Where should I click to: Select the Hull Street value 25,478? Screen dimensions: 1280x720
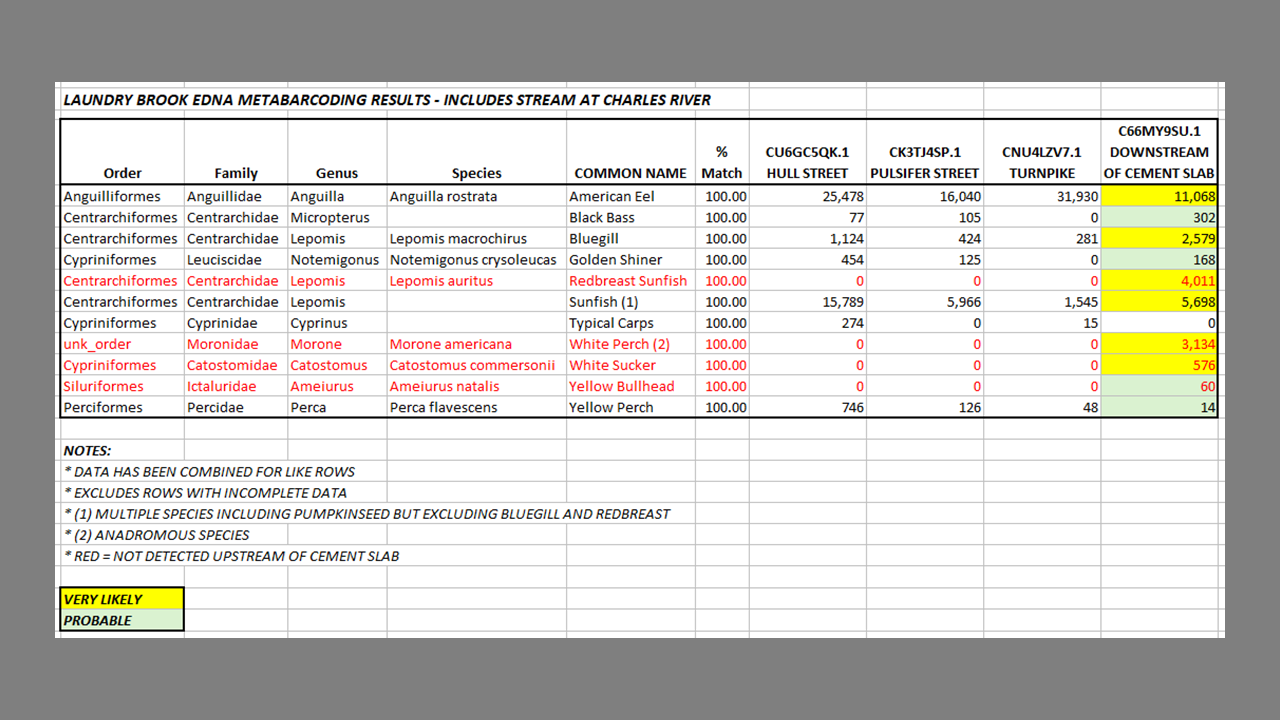tap(808, 197)
